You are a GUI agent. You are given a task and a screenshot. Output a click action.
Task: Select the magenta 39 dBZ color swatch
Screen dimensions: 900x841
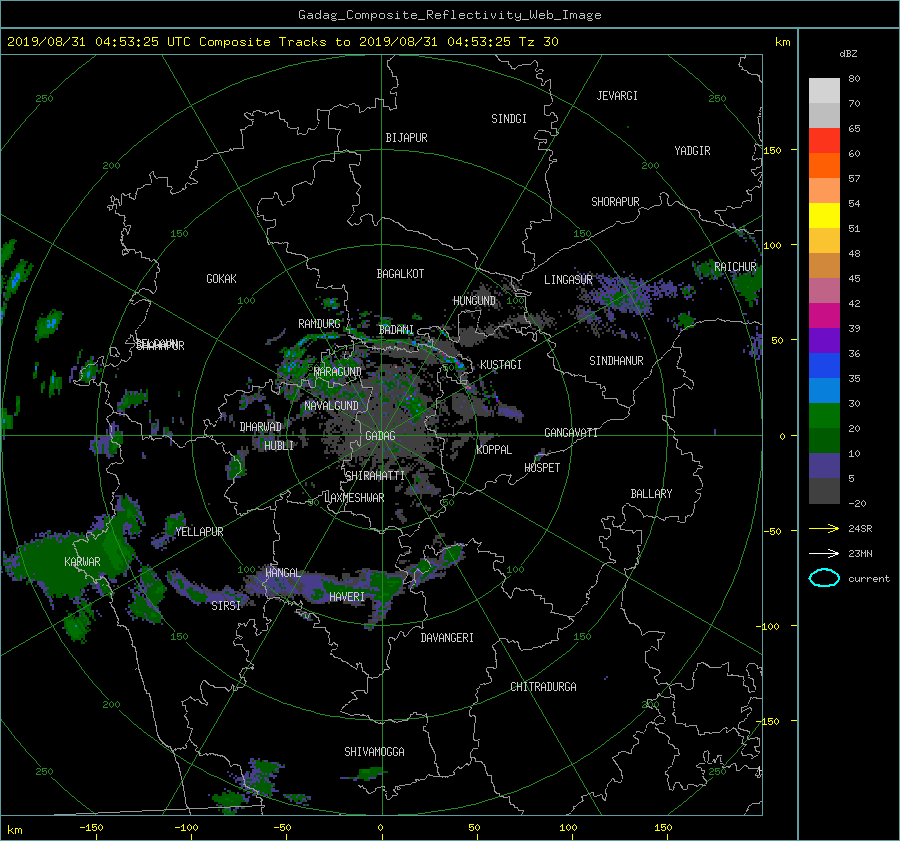(x=824, y=316)
